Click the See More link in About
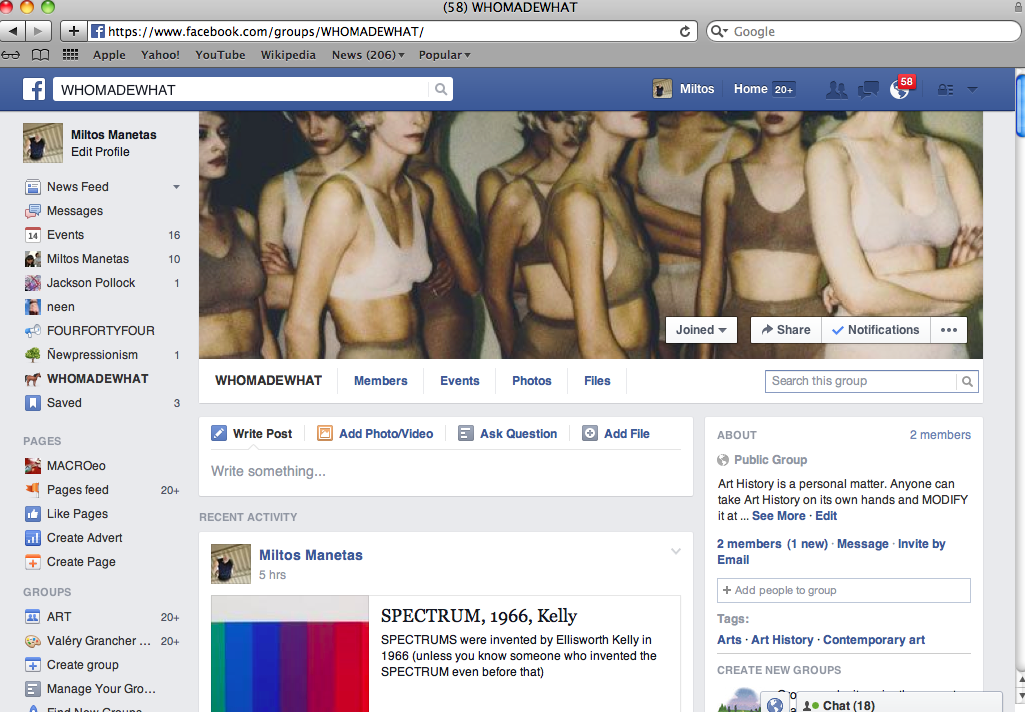The image size is (1025, 712). (779, 516)
